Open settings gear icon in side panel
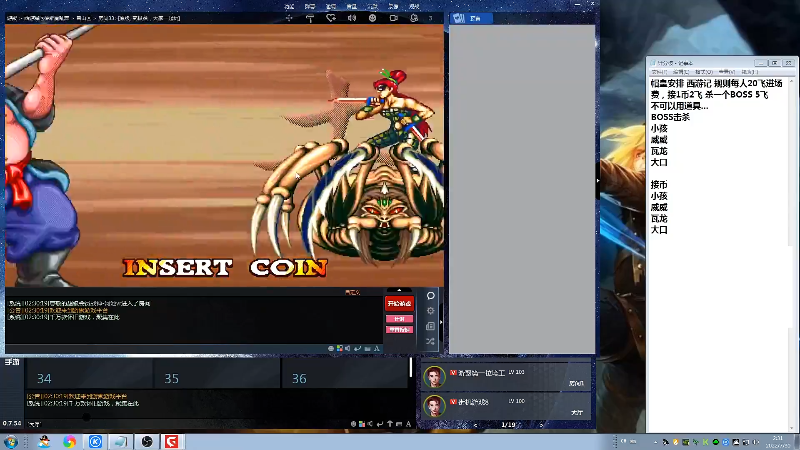This screenshot has width=800, height=450. [431, 311]
